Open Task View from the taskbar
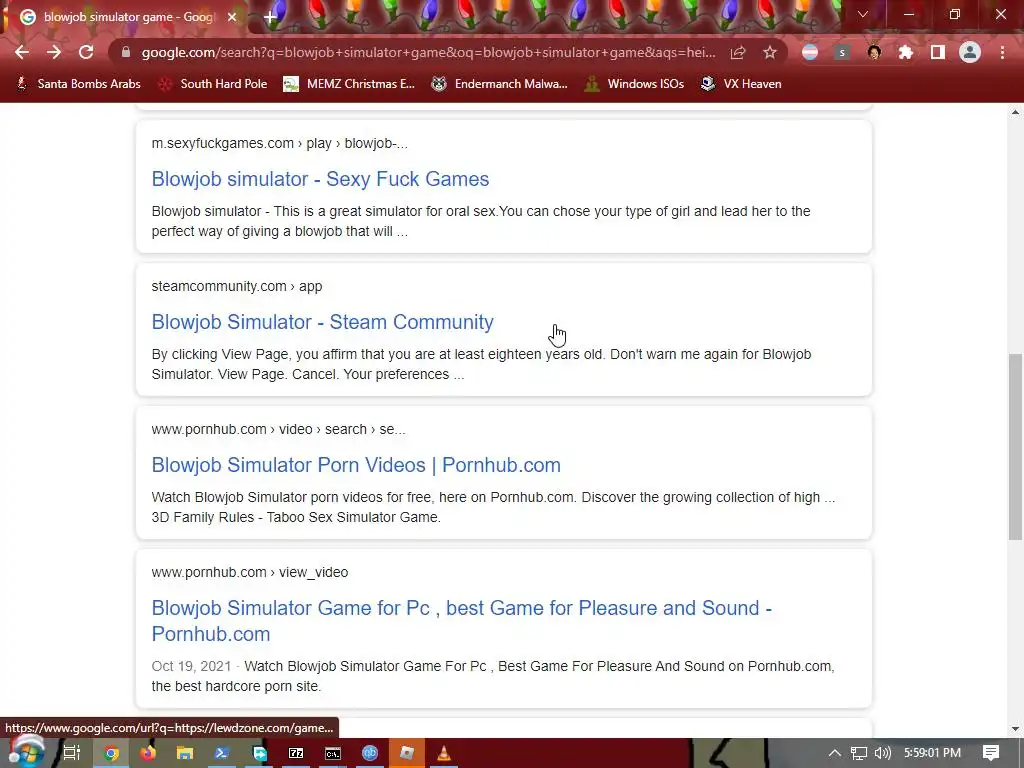The width and height of the screenshot is (1024, 768). [x=71, y=753]
